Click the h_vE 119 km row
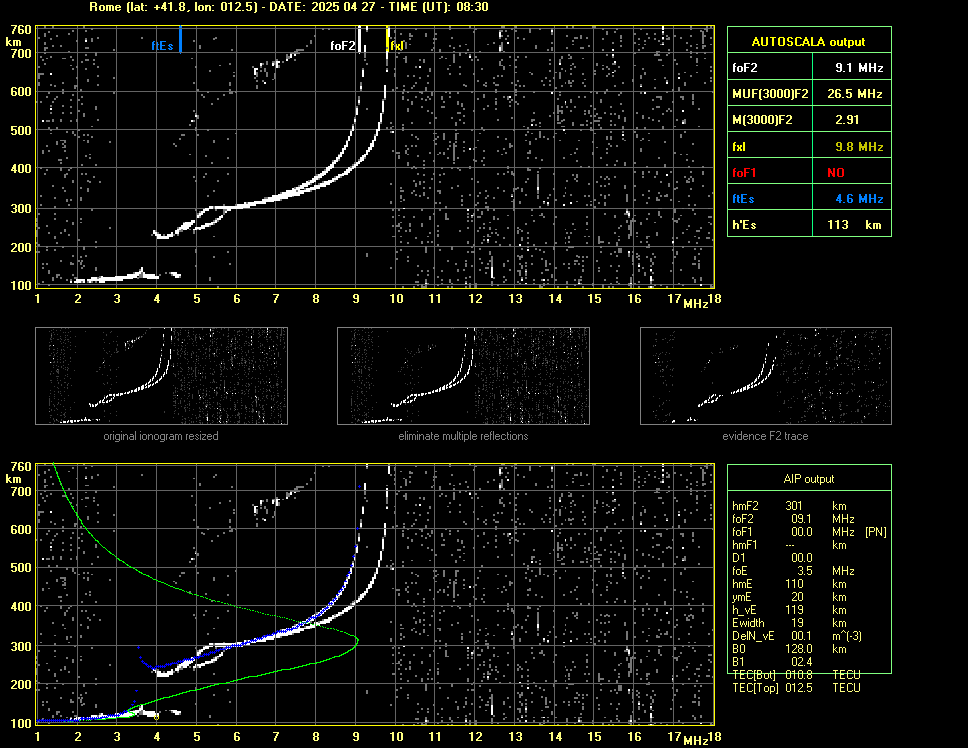Viewport: 968px width, 748px height. [789, 610]
